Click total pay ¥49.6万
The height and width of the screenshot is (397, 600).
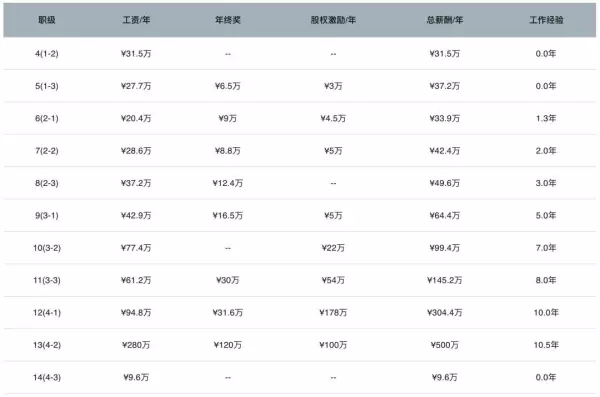click(445, 183)
